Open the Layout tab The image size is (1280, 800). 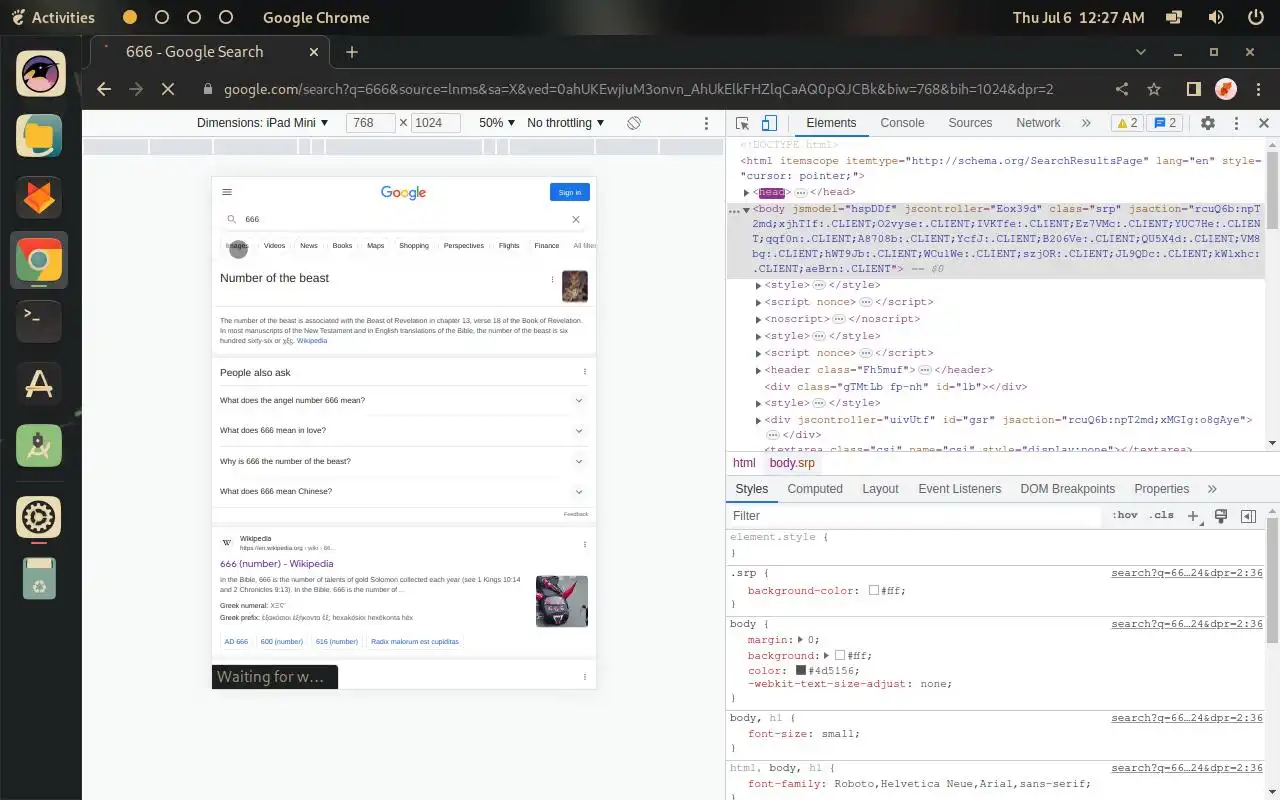(880, 489)
